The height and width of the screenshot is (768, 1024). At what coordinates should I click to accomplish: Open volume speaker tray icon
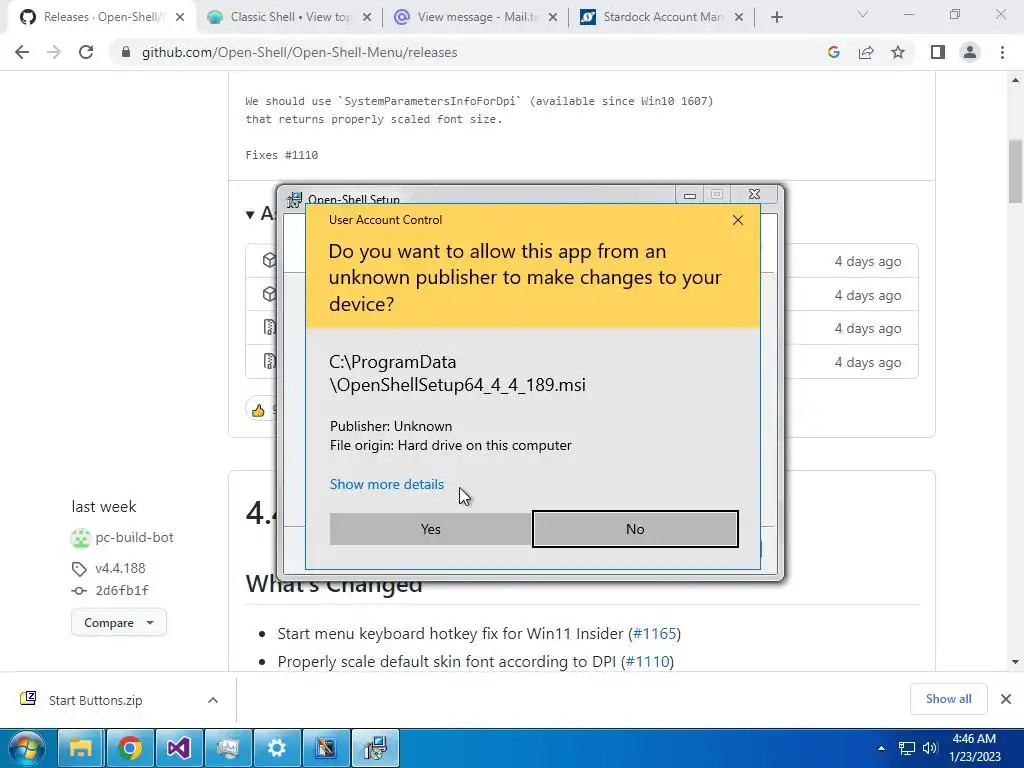pos(930,748)
